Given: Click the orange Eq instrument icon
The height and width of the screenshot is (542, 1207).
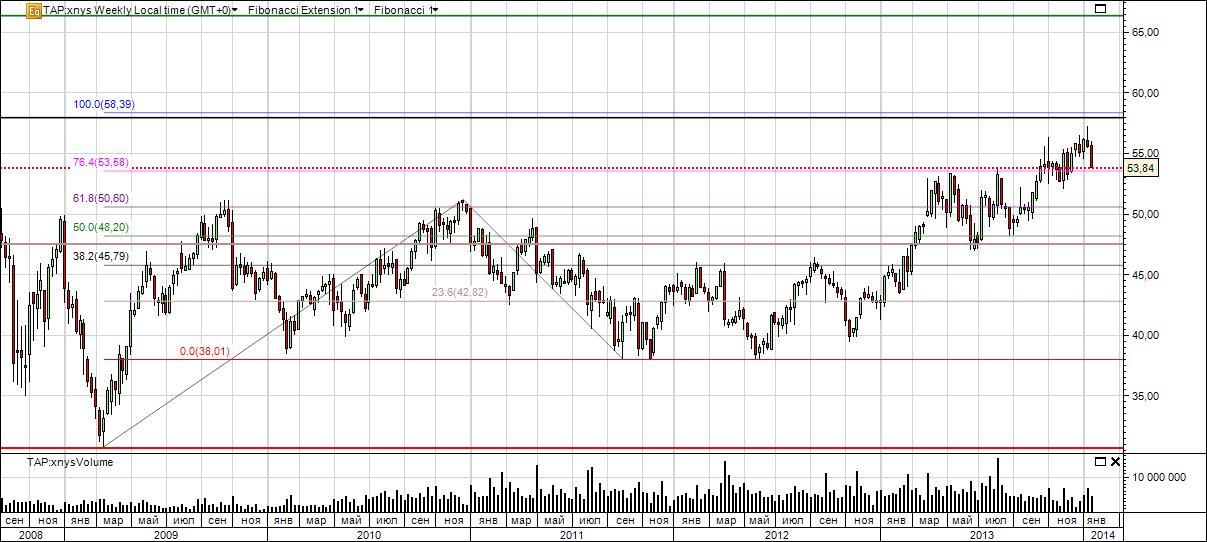Looking at the screenshot, I should (x=34, y=10).
